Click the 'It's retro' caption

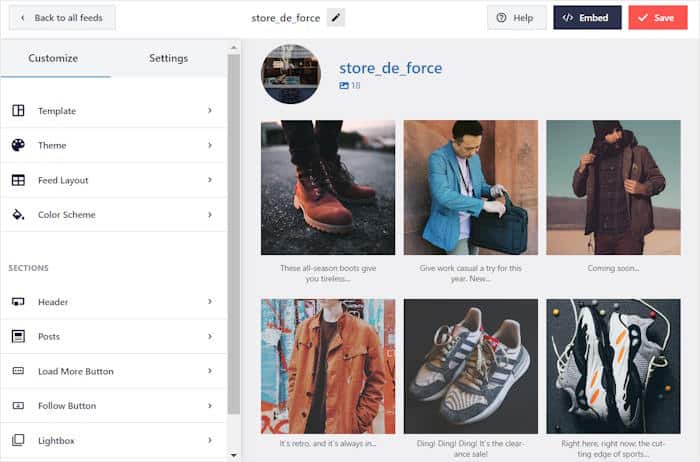[328, 444]
